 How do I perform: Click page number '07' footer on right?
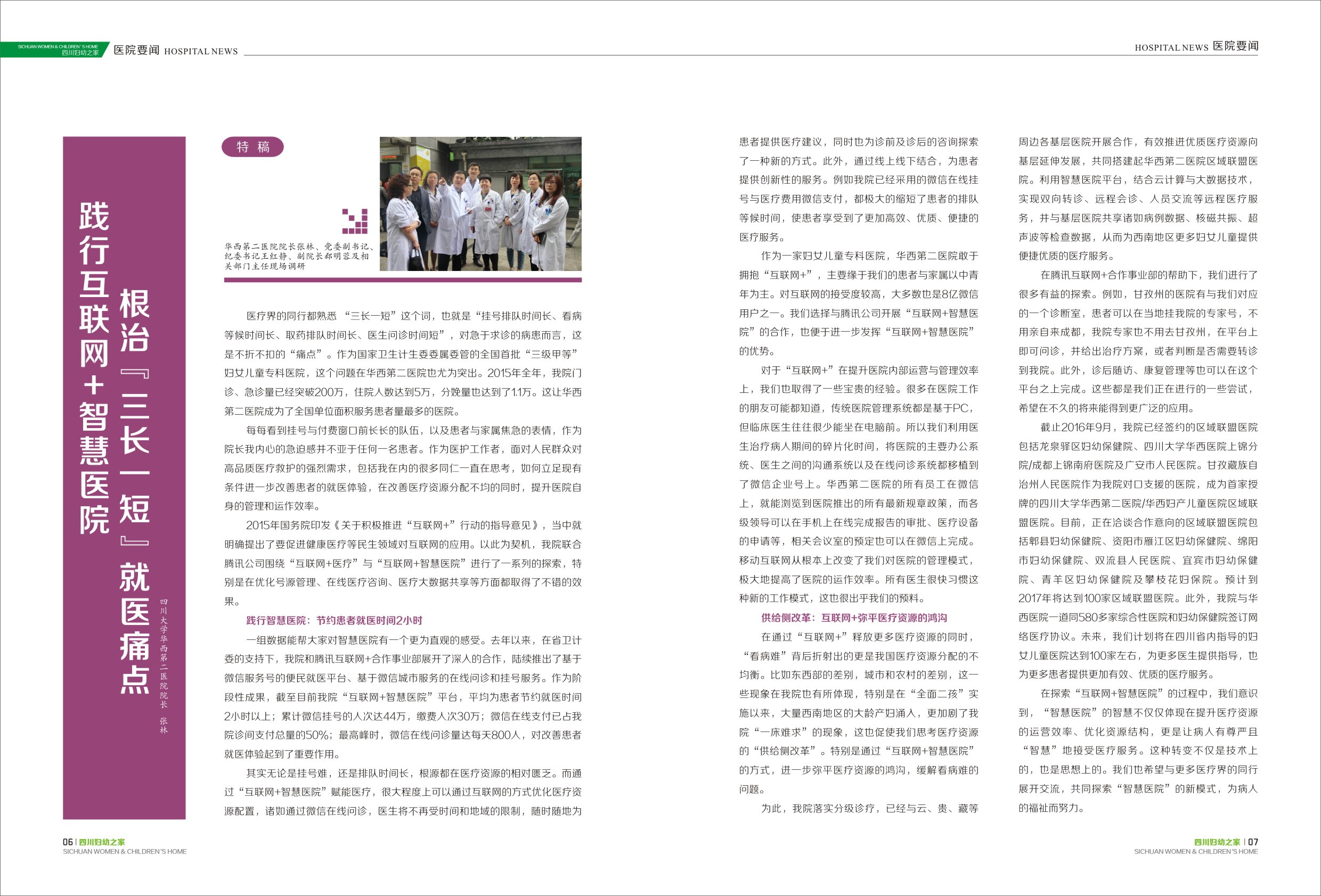click(x=1253, y=842)
